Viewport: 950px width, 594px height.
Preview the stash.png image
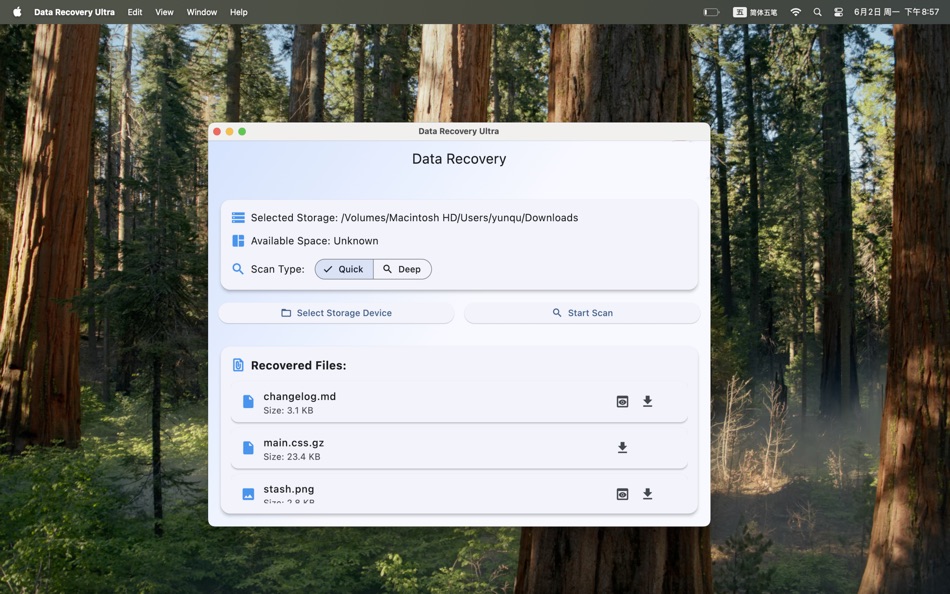(622, 495)
